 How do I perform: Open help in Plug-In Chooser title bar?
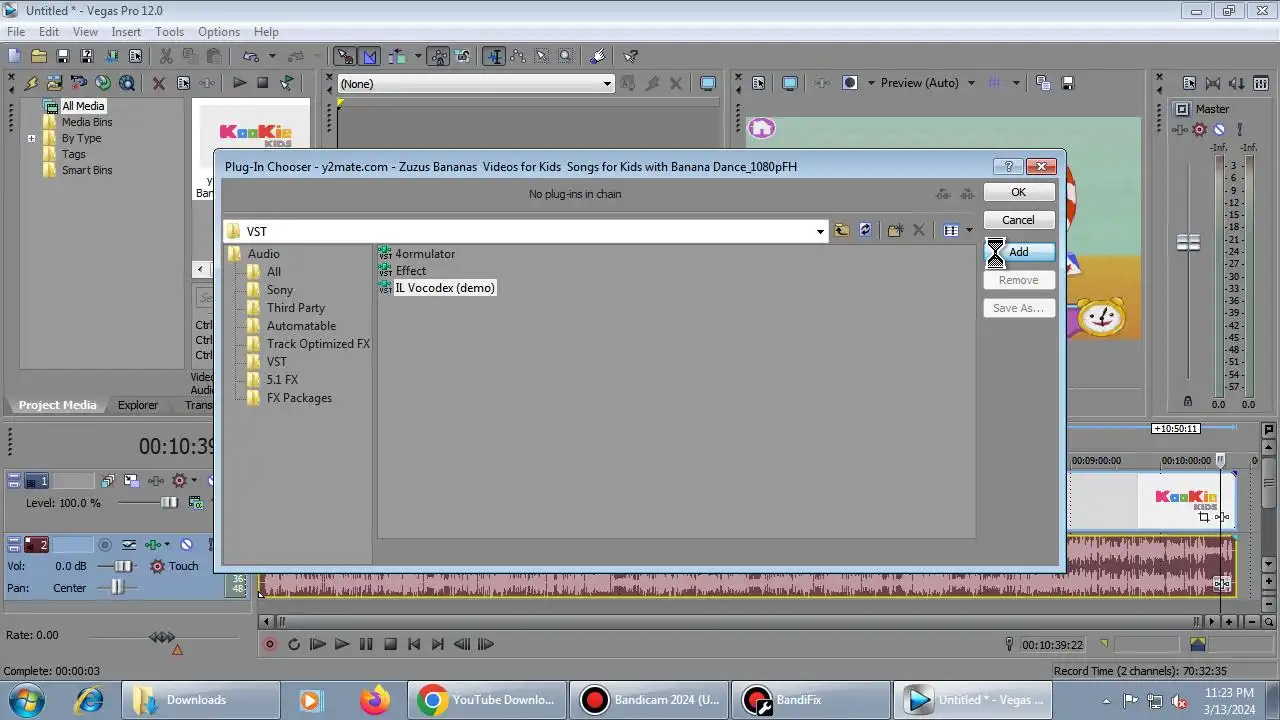[x=1007, y=166]
